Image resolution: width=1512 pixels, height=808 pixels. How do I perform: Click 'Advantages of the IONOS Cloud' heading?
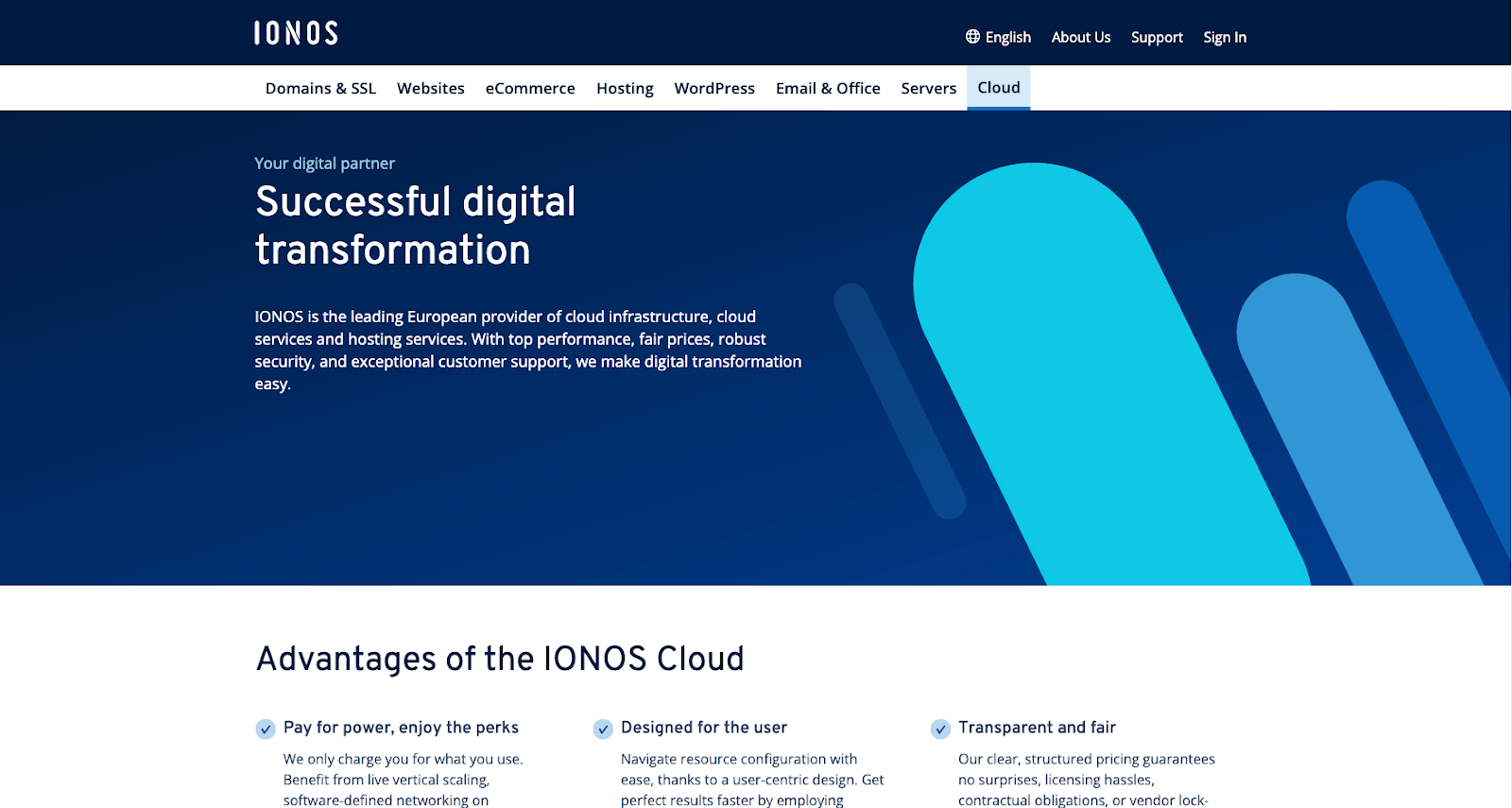click(x=500, y=659)
